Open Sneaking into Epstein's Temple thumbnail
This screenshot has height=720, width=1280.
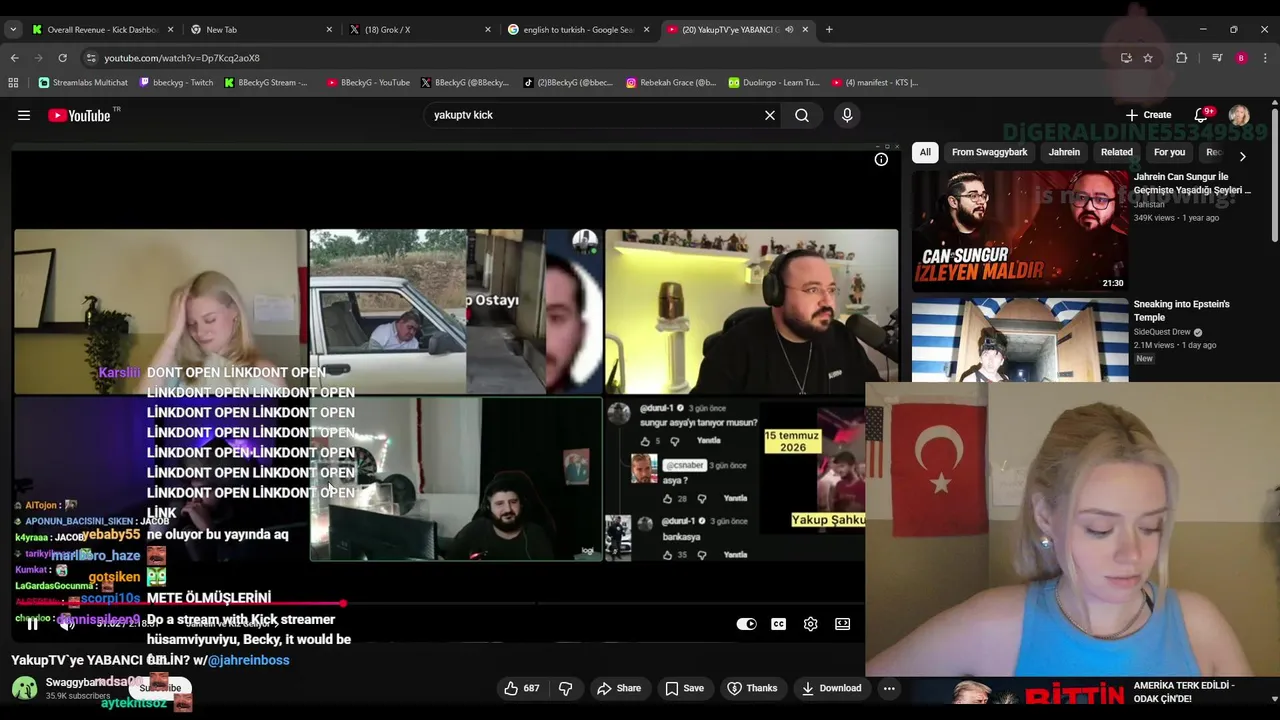[1019, 340]
